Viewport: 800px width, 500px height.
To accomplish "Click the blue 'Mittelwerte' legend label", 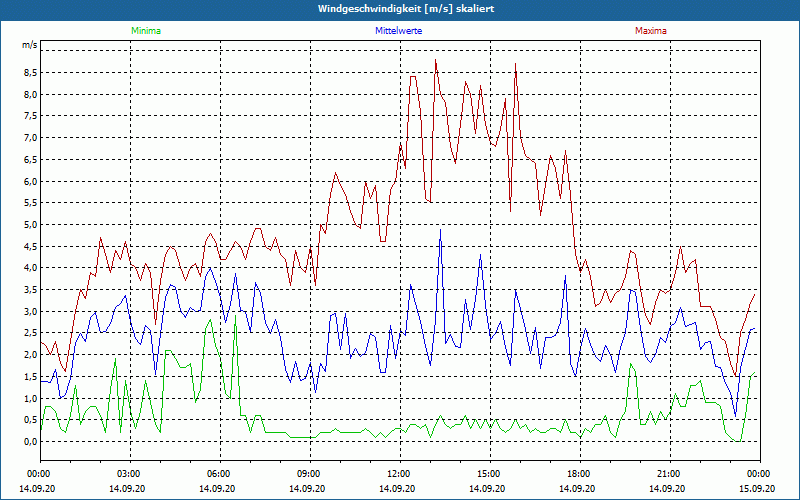I will [x=398, y=31].
